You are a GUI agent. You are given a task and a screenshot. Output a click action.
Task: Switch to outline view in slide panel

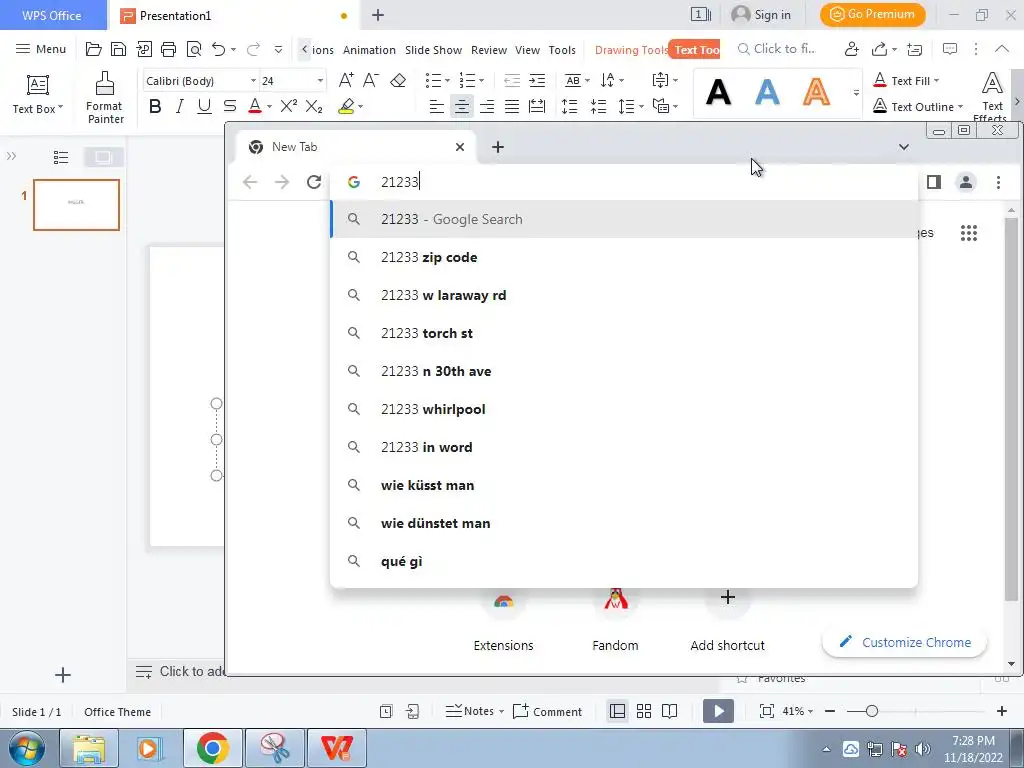(61, 157)
